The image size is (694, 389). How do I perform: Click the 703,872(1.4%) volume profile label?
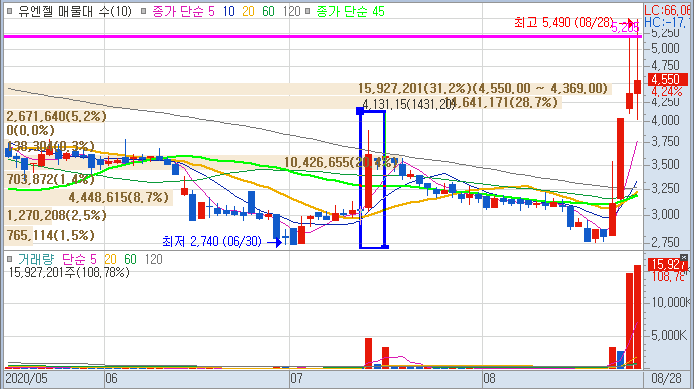pyautogui.click(x=50, y=179)
